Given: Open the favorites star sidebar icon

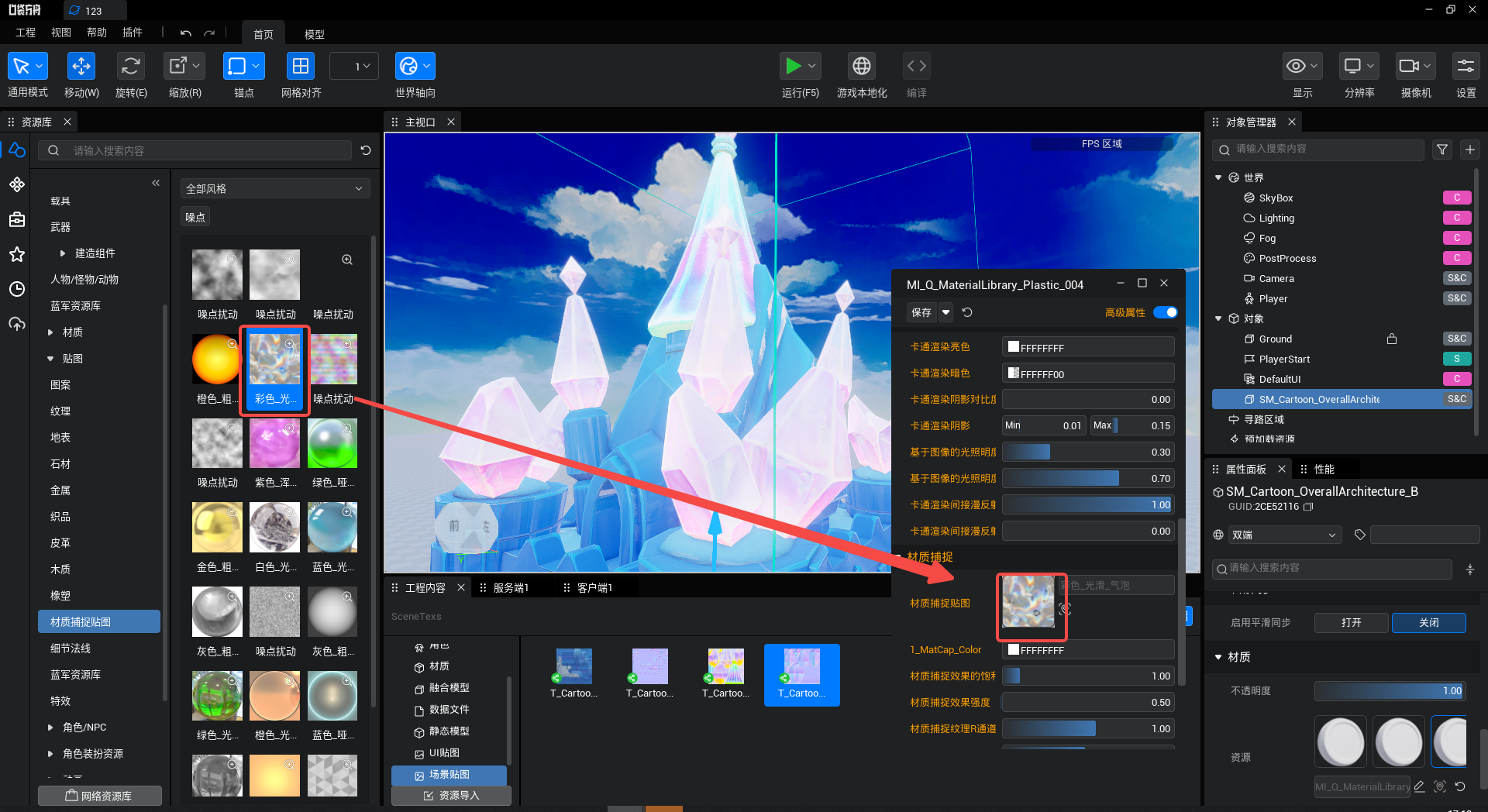Looking at the screenshot, I should pyautogui.click(x=17, y=254).
